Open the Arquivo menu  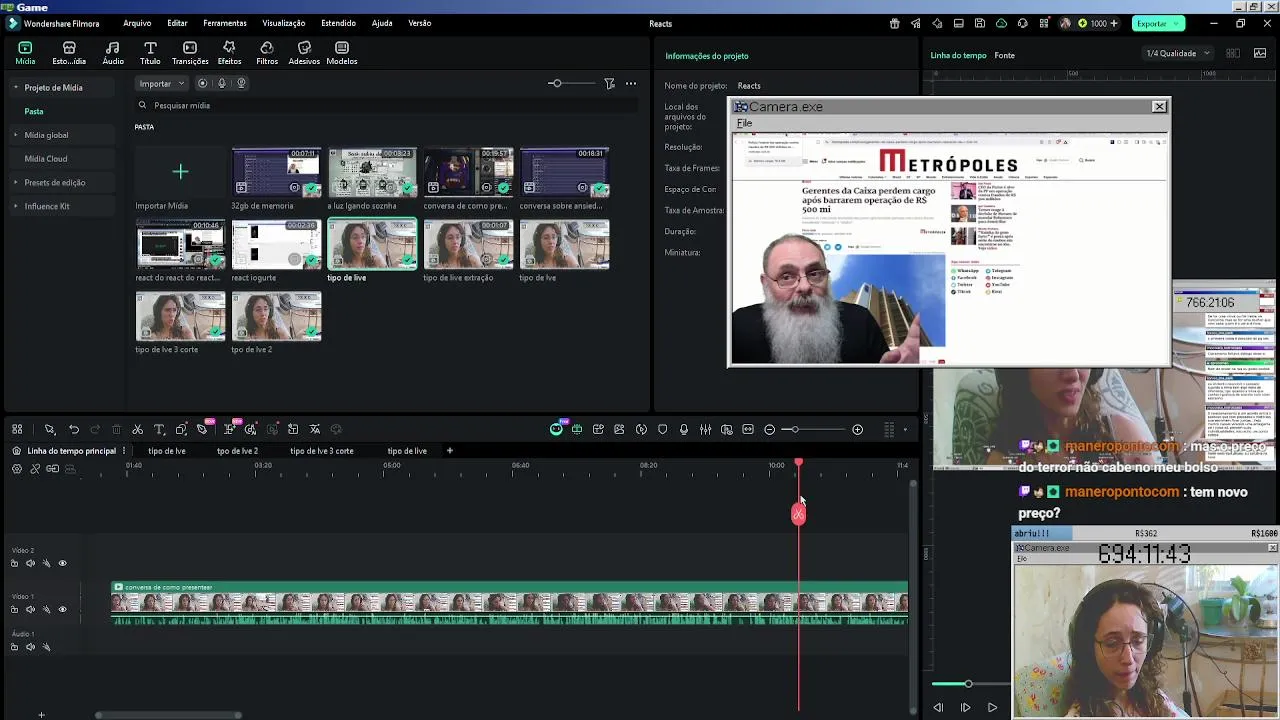pyautogui.click(x=137, y=23)
